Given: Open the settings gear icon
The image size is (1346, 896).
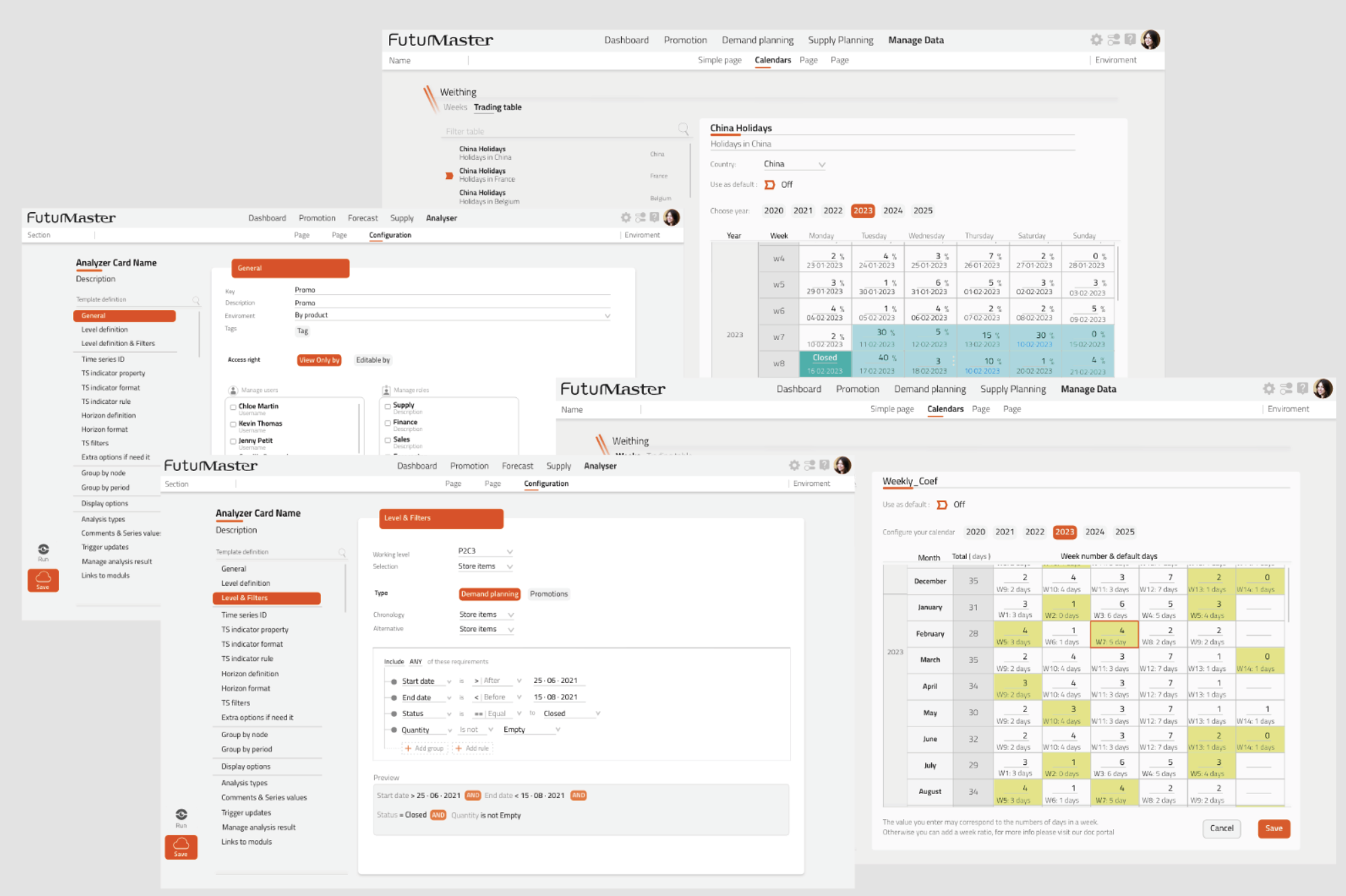Looking at the screenshot, I should tap(1096, 39).
